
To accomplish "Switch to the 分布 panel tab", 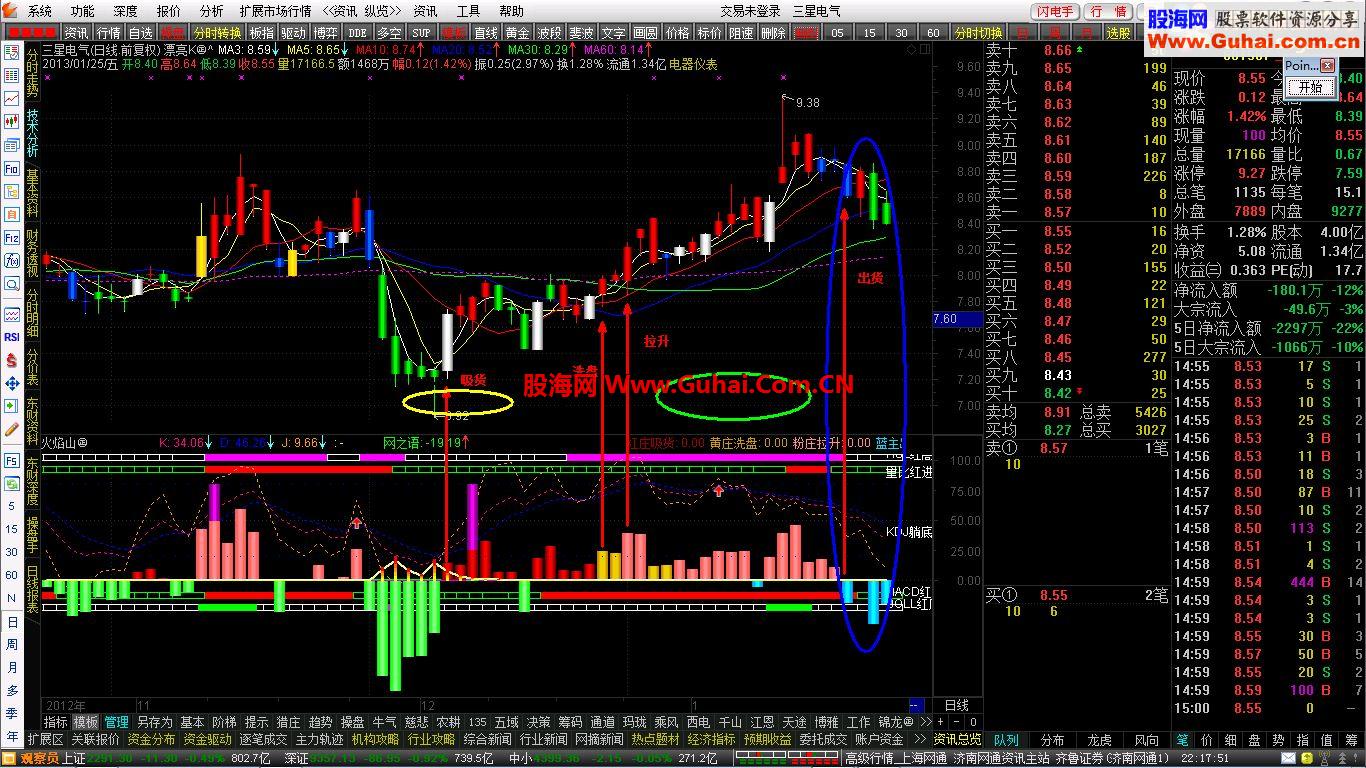I will [1052, 740].
